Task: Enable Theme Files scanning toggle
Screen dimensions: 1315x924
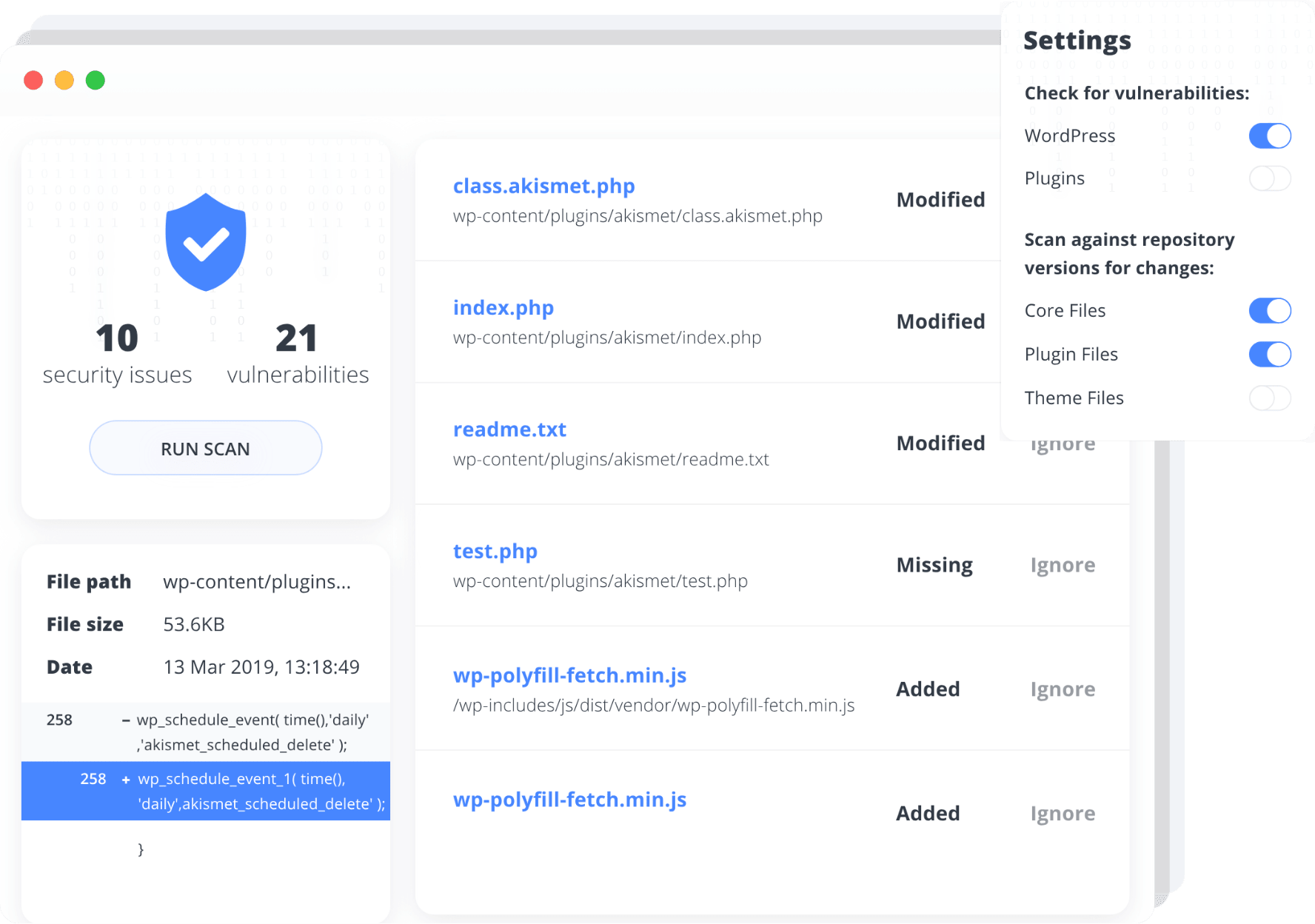Action: click(x=1270, y=398)
